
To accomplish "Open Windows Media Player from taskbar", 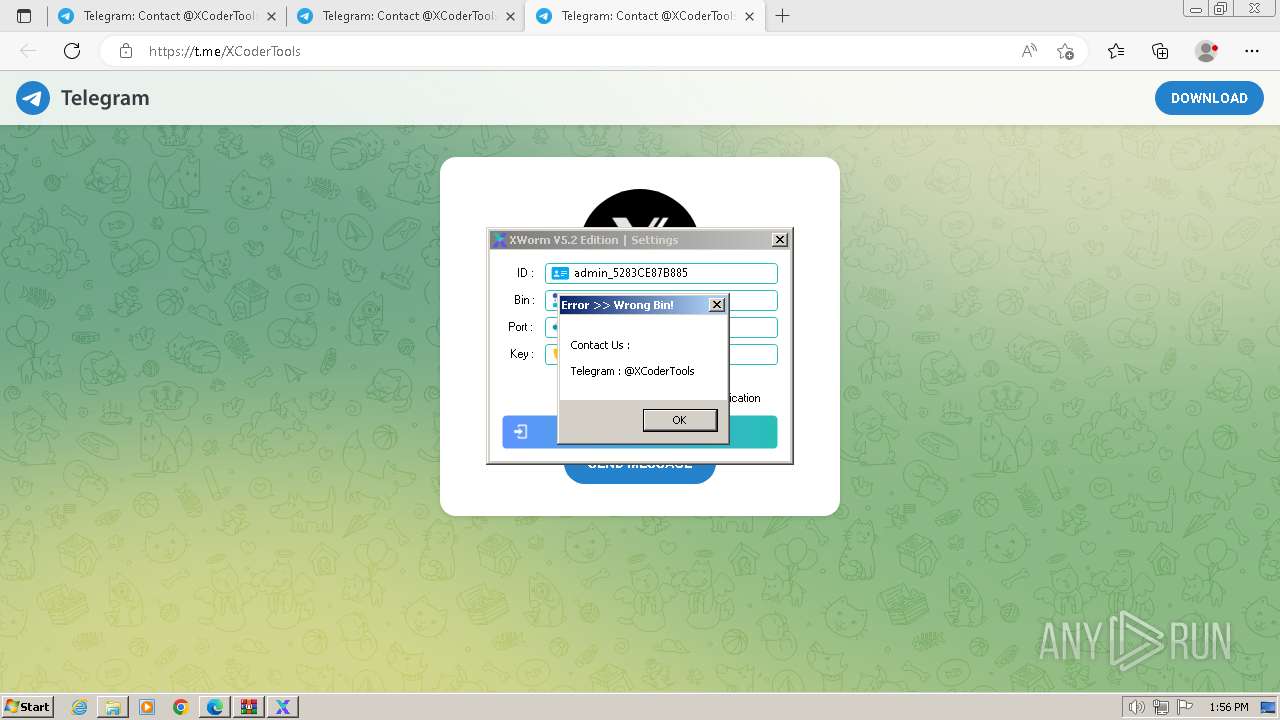I will click(147, 707).
